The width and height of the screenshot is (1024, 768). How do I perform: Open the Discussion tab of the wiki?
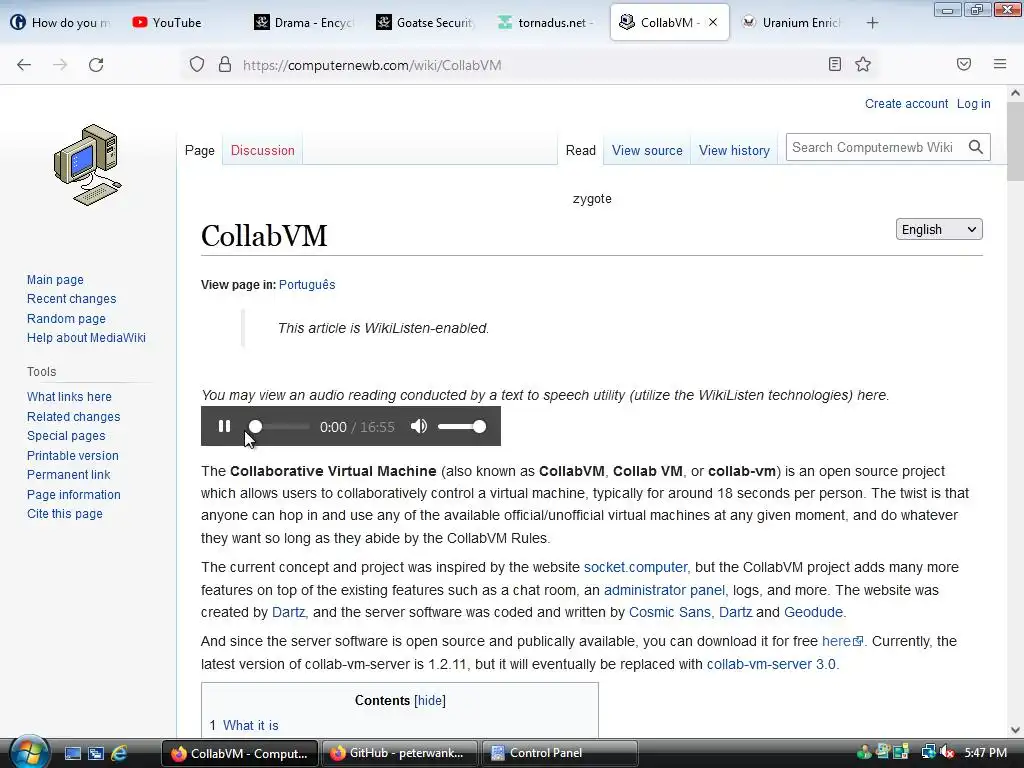(263, 150)
